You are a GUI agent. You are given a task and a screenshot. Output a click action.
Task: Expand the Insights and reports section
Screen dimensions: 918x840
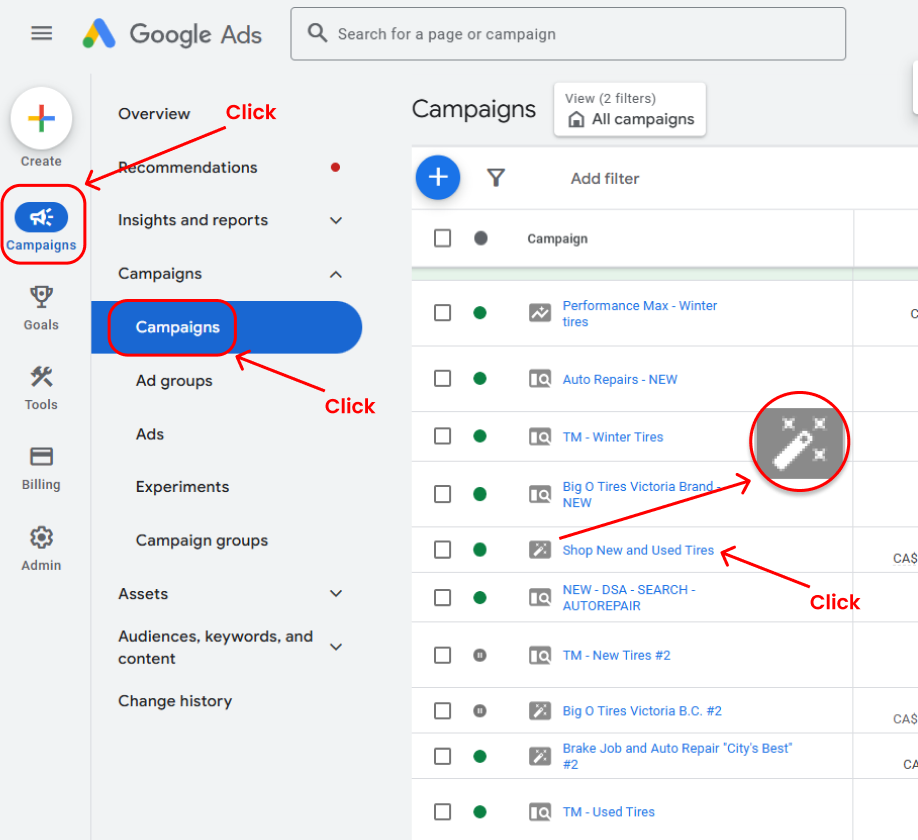click(336, 220)
